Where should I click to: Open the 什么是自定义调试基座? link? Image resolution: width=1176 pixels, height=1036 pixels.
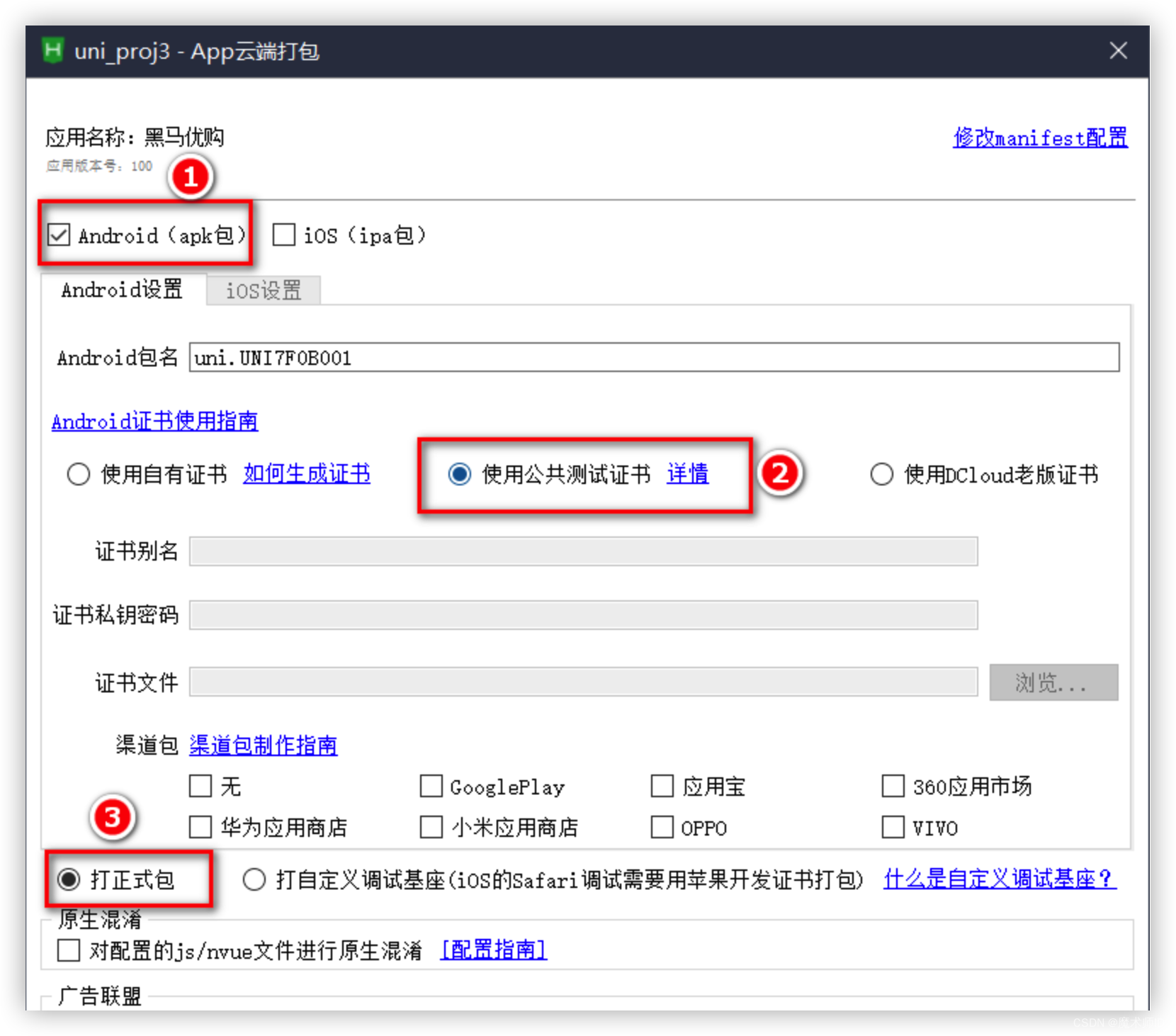click(1000, 879)
